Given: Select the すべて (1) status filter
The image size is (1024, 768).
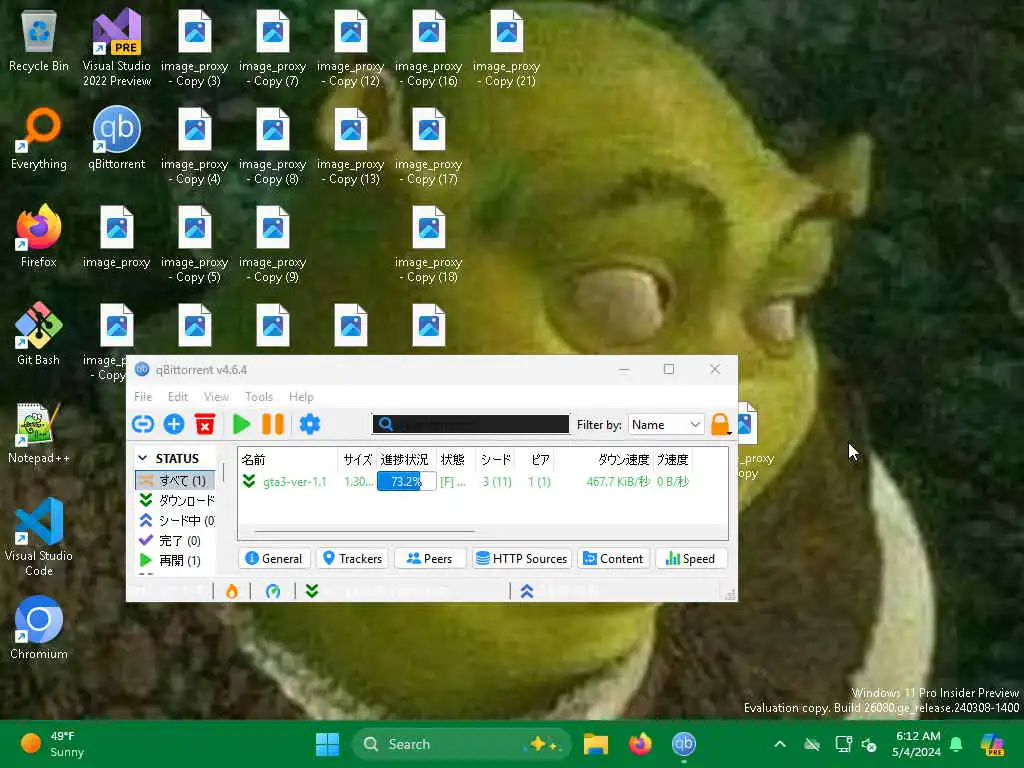Looking at the screenshot, I should 175,481.
